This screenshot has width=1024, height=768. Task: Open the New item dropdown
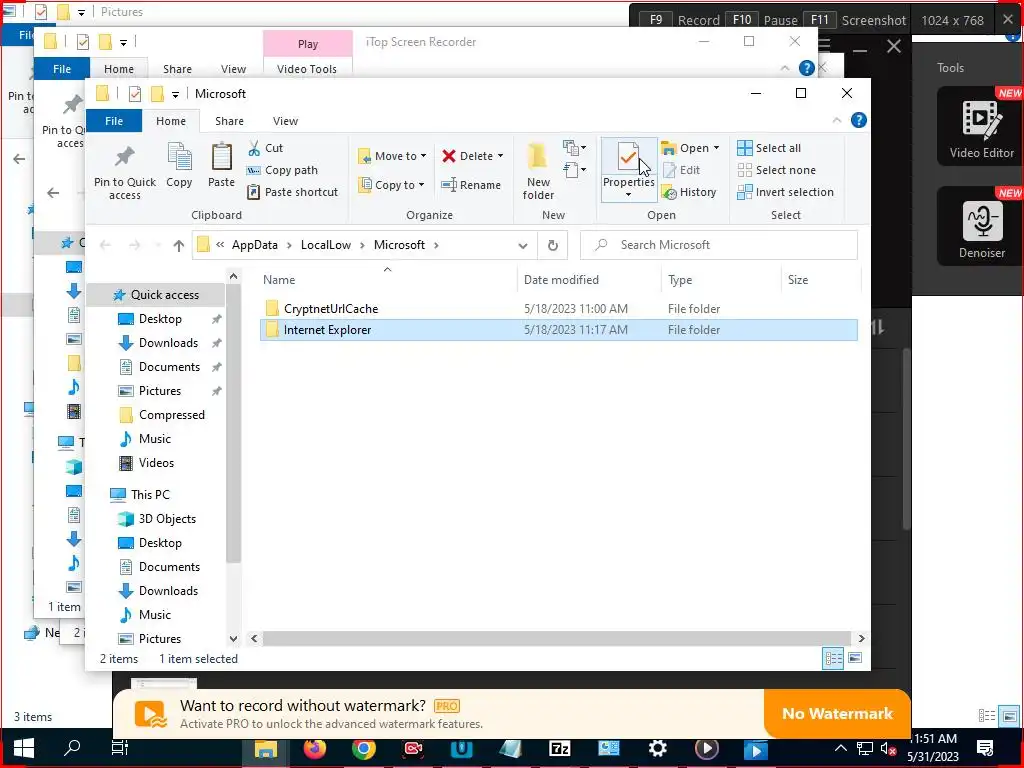574,148
